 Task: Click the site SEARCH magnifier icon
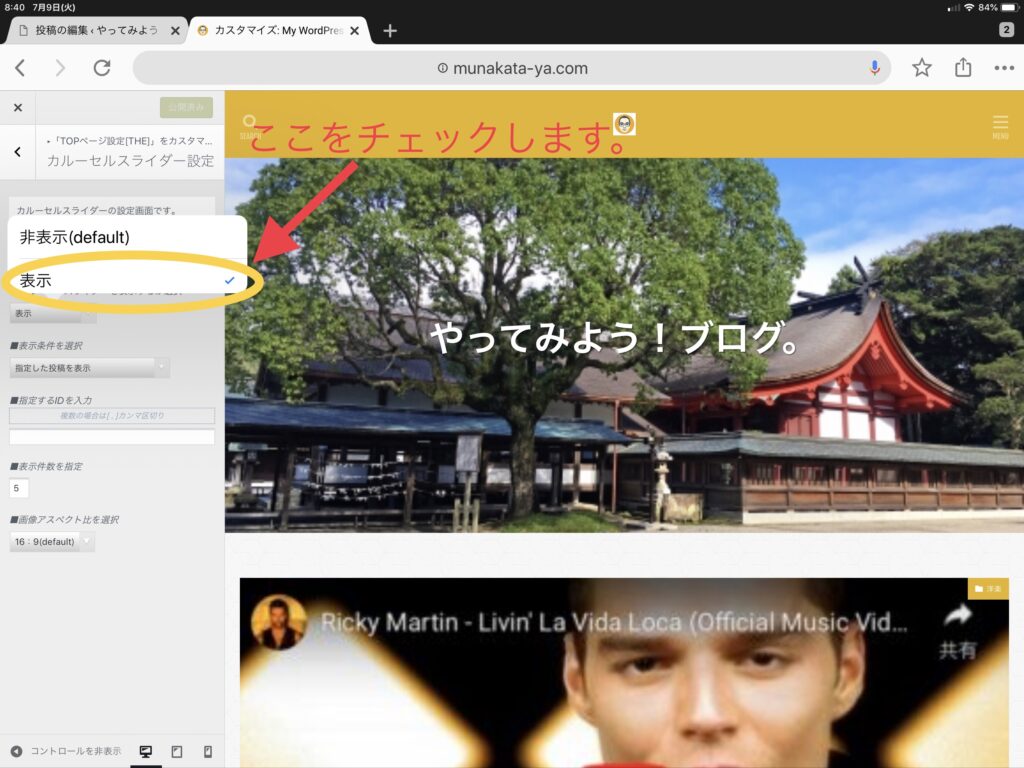[249, 125]
